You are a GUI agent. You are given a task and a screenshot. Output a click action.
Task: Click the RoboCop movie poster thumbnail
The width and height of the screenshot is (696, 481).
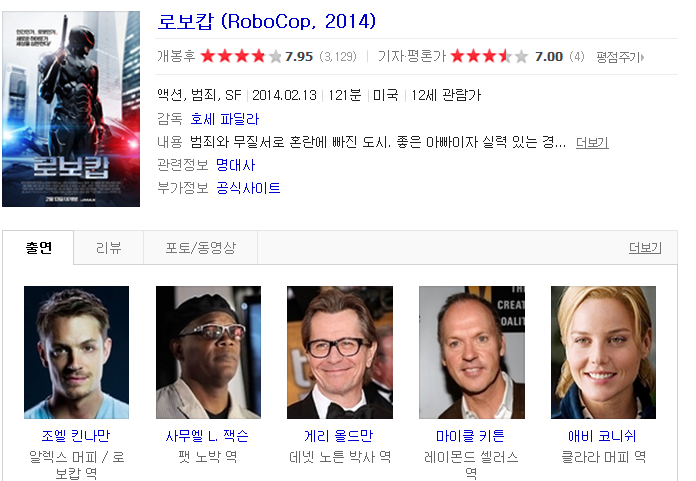click(x=71, y=109)
